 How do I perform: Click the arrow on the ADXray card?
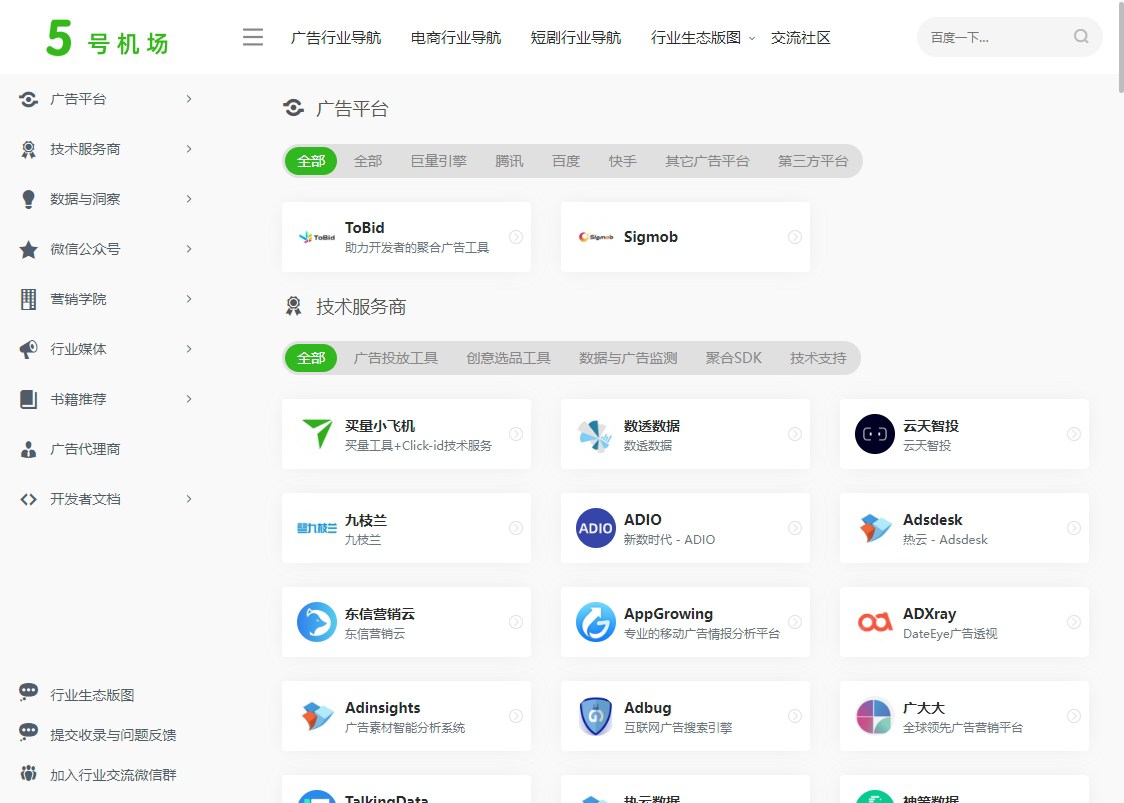1074,622
